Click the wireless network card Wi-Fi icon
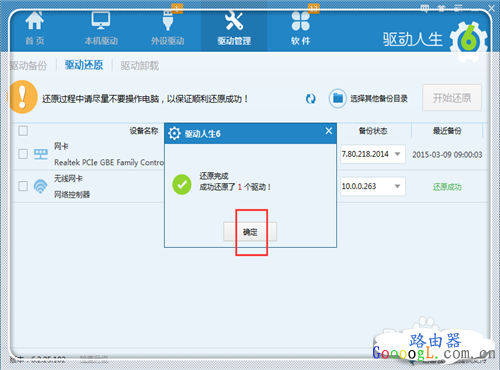This screenshot has height=370, width=500. [40, 186]
